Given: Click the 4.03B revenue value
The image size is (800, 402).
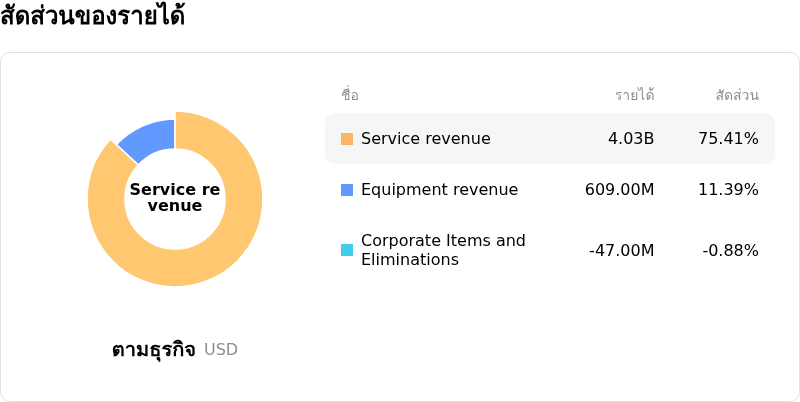Looking at the screenshot, I should [x=631, y=139].
